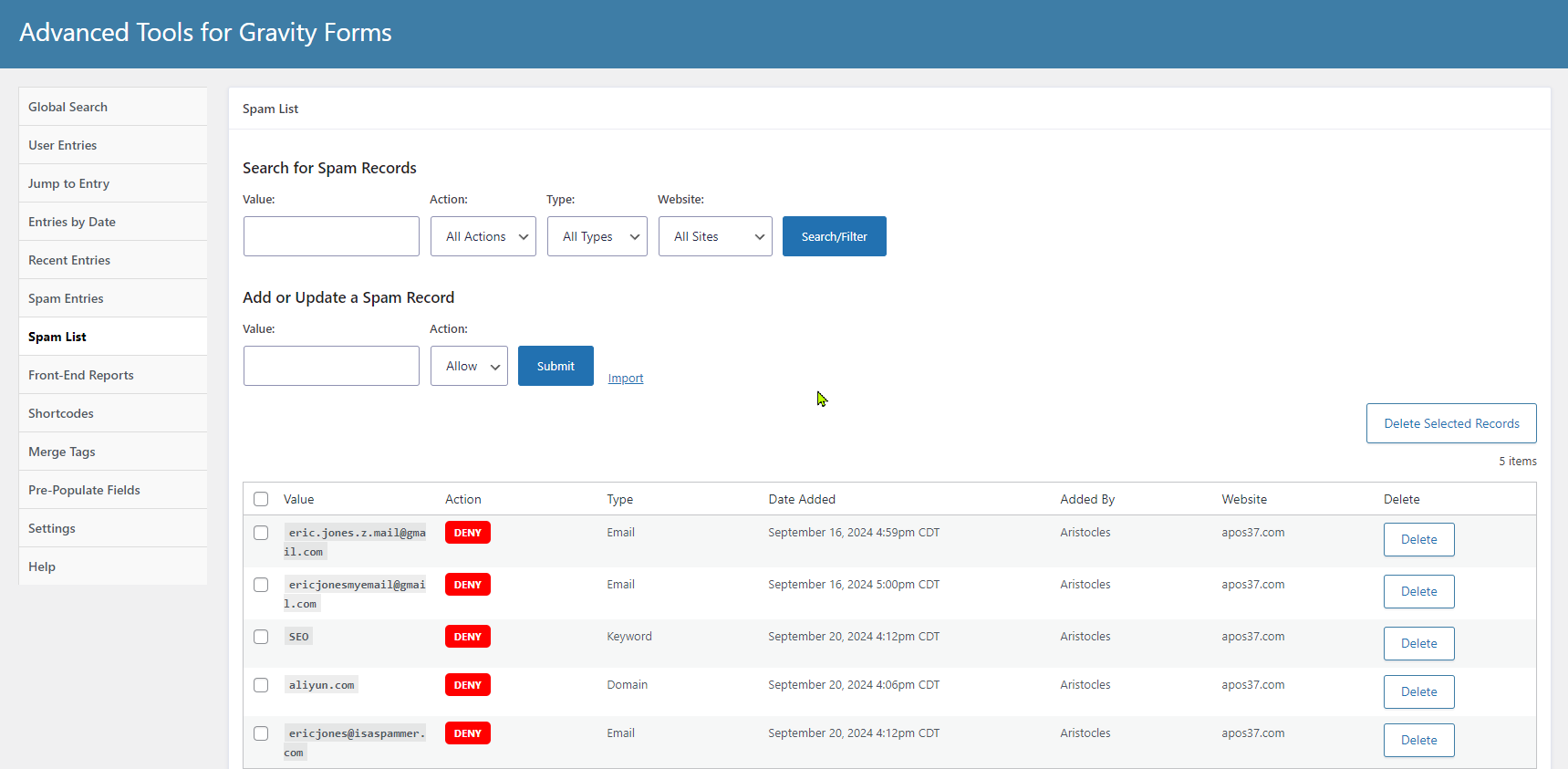Go to Spam Entries in sidebar
The image size is (1568, 769).
click(66, 298)
